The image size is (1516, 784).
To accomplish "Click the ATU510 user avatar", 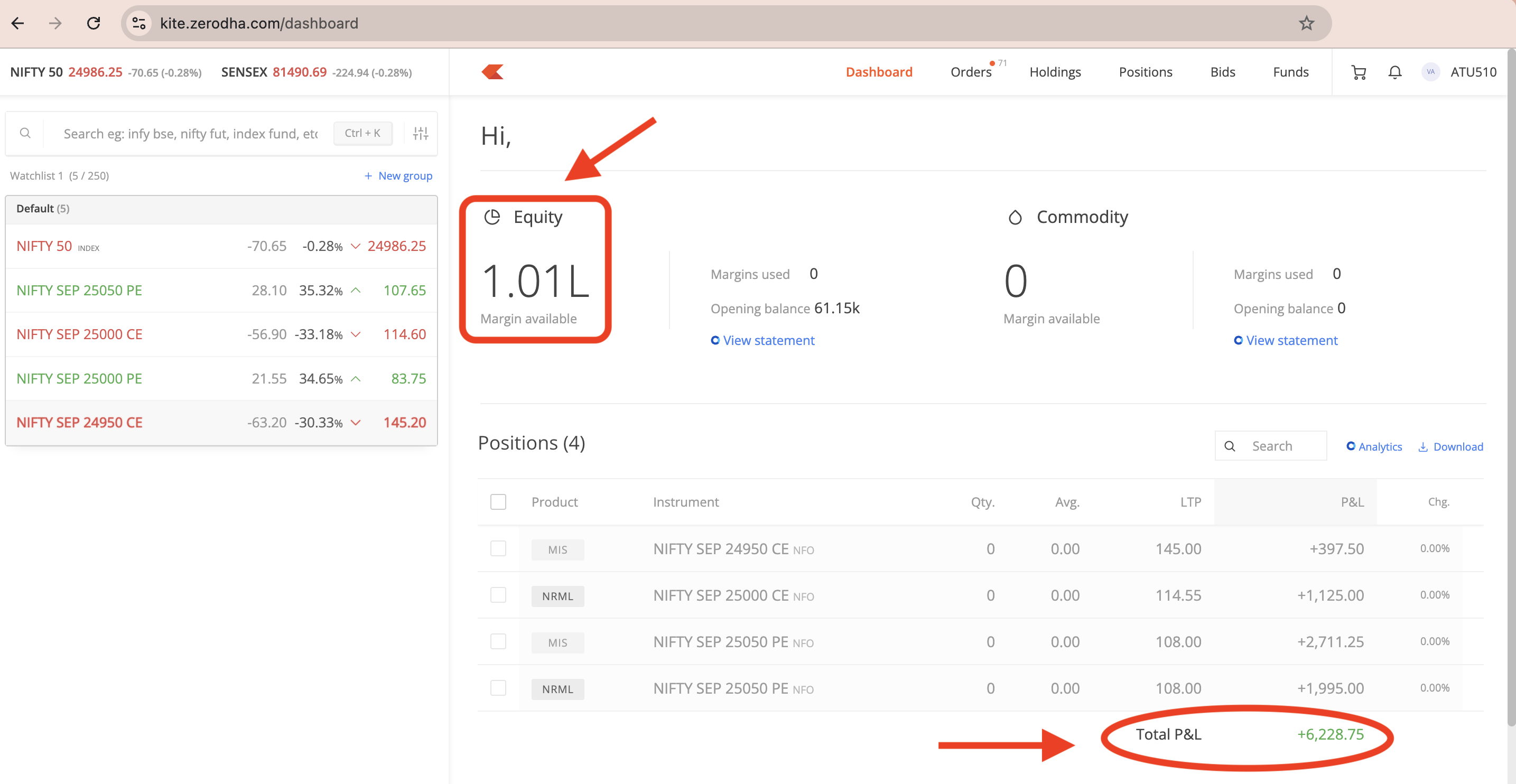I will [x=1430, y=72].
